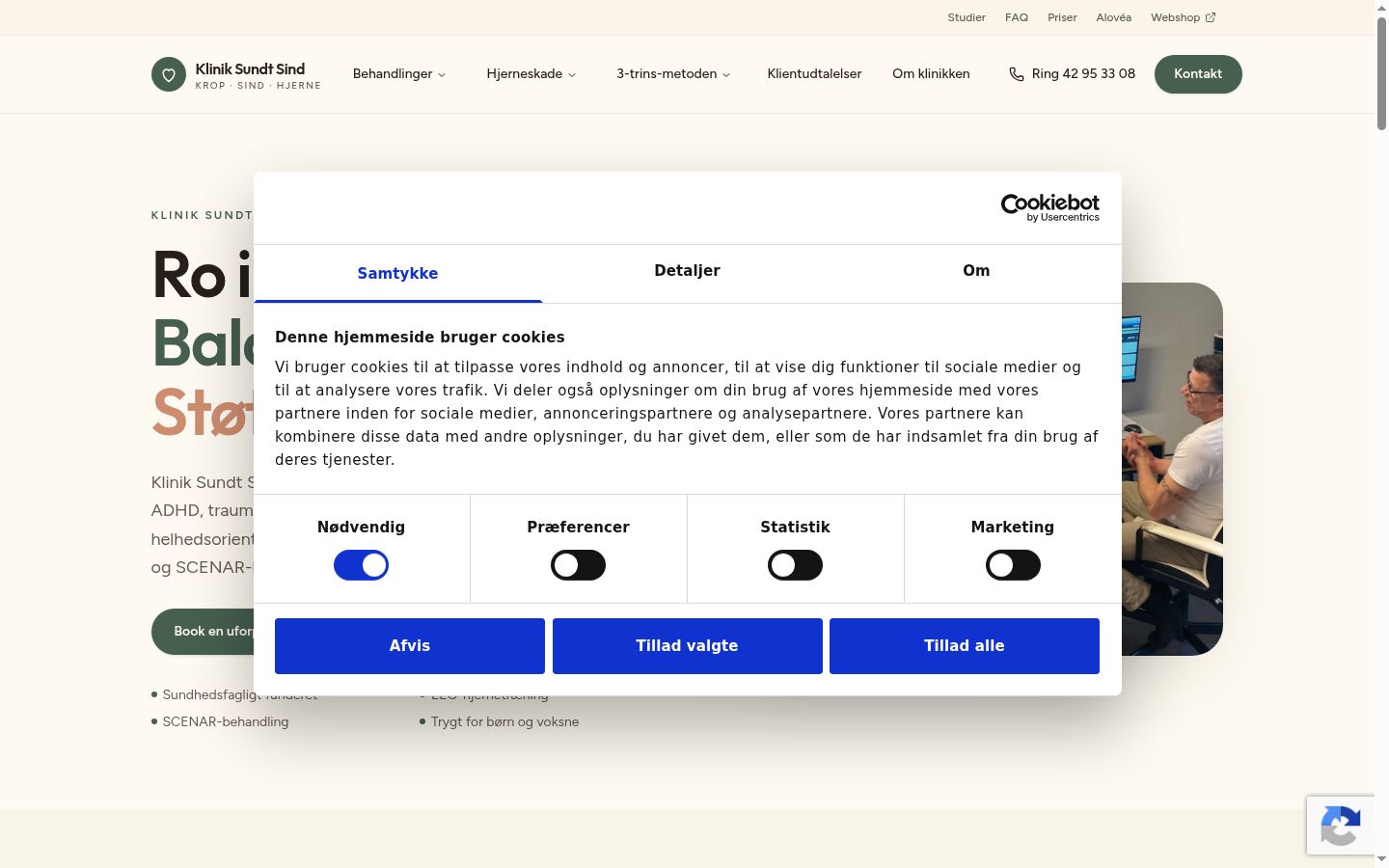Viewport: 1389px width, 868px height.
Task: Enable the Marketing cookie switch
Action: pos(1013,565)
